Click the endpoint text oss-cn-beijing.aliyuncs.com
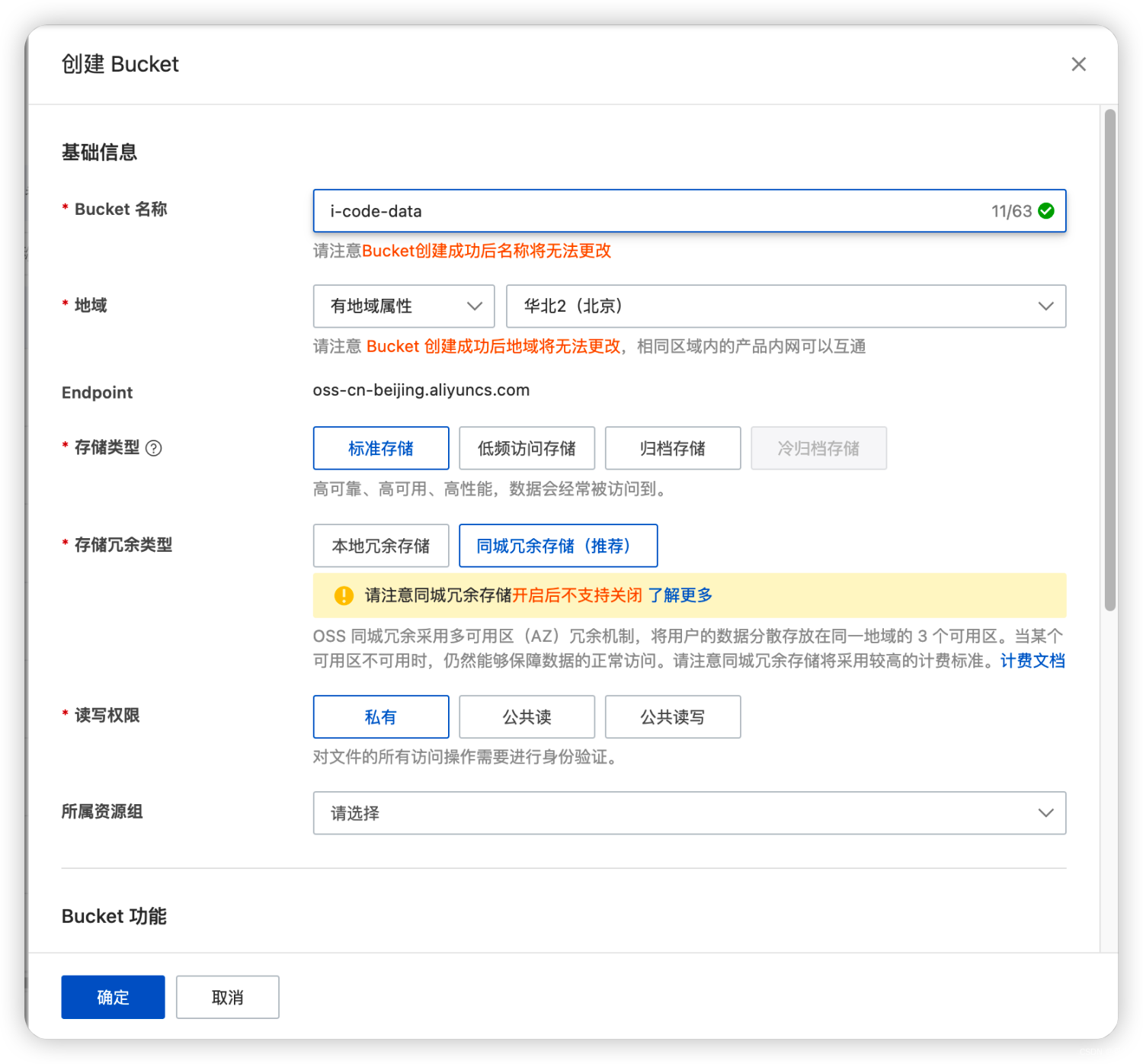This screenshot has height=1064, width=1143. [421, 390]
